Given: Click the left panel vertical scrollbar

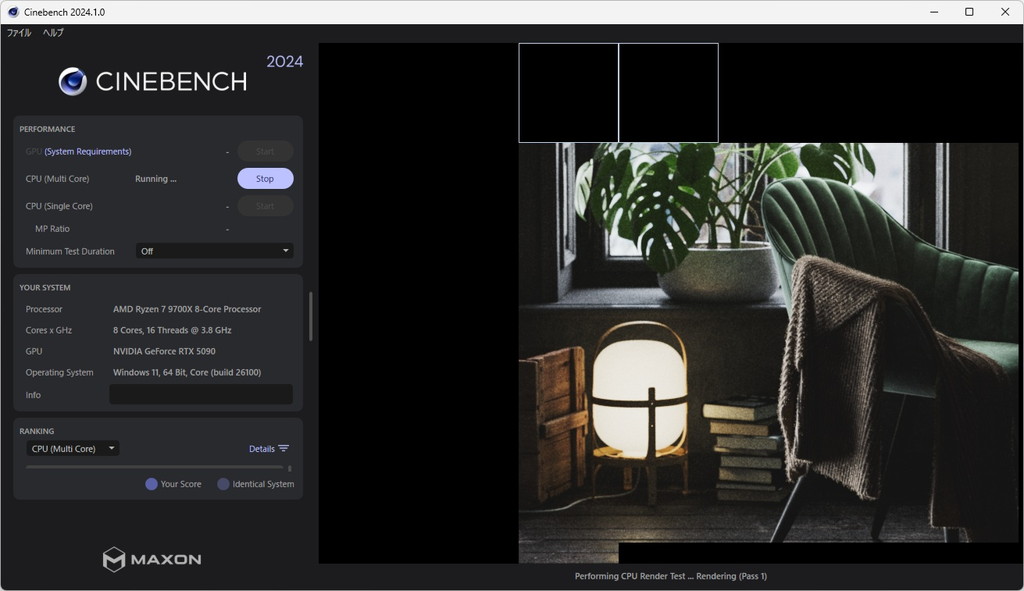Looking at the screenshot, I should tap(311, 316).
